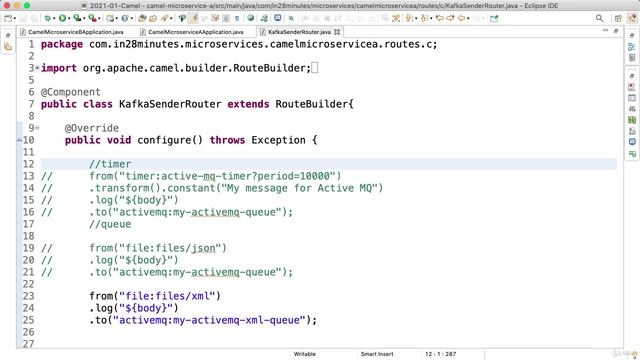Open the Console view icon in right trim
640x360 pixels.
632,98
